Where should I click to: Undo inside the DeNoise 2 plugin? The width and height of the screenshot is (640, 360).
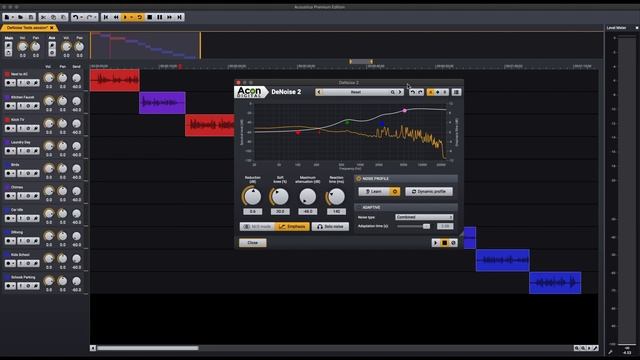[413, 92]
